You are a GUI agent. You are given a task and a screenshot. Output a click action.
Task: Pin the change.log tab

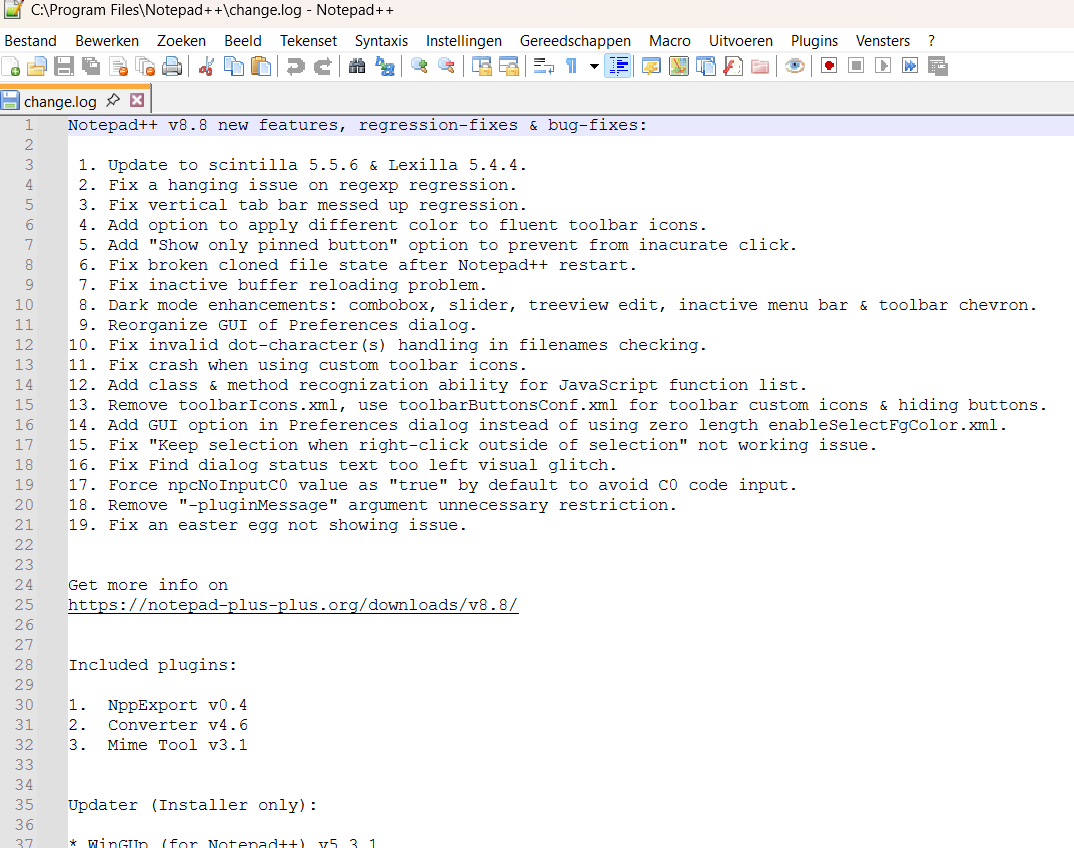pos(113,101)
